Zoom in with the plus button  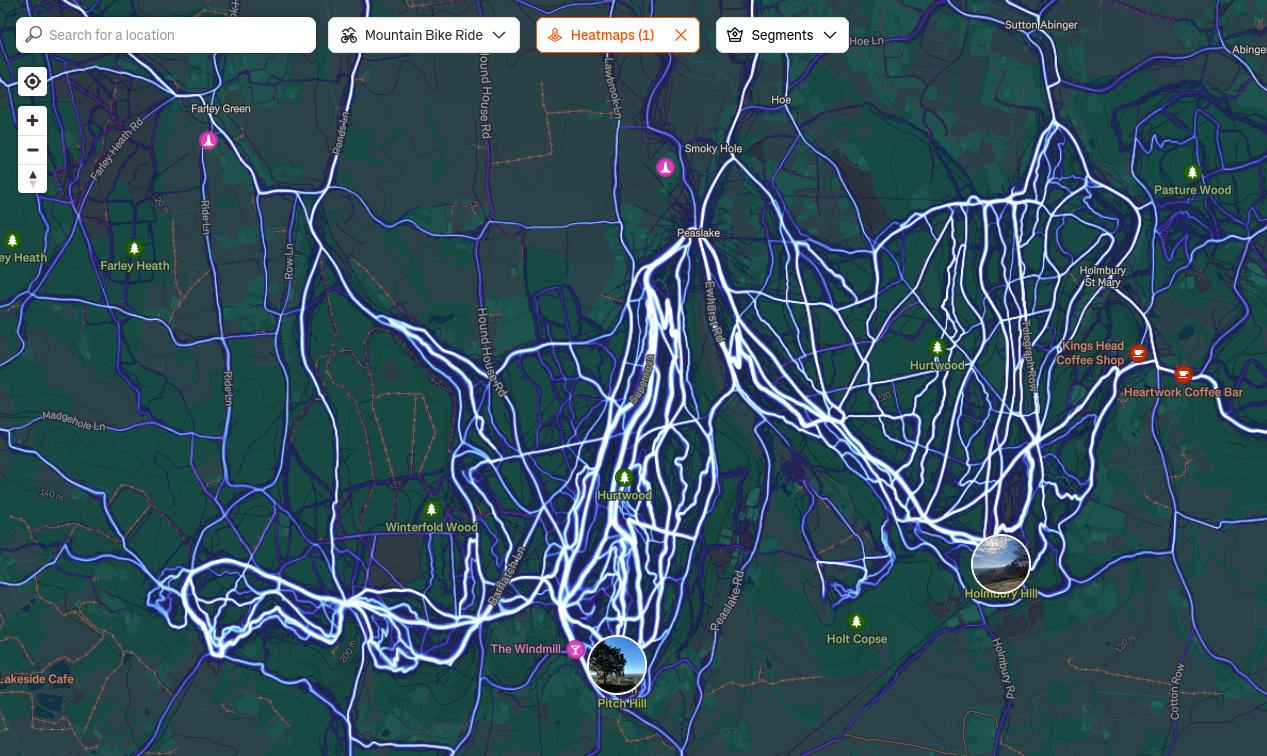(x=32, y=121)
